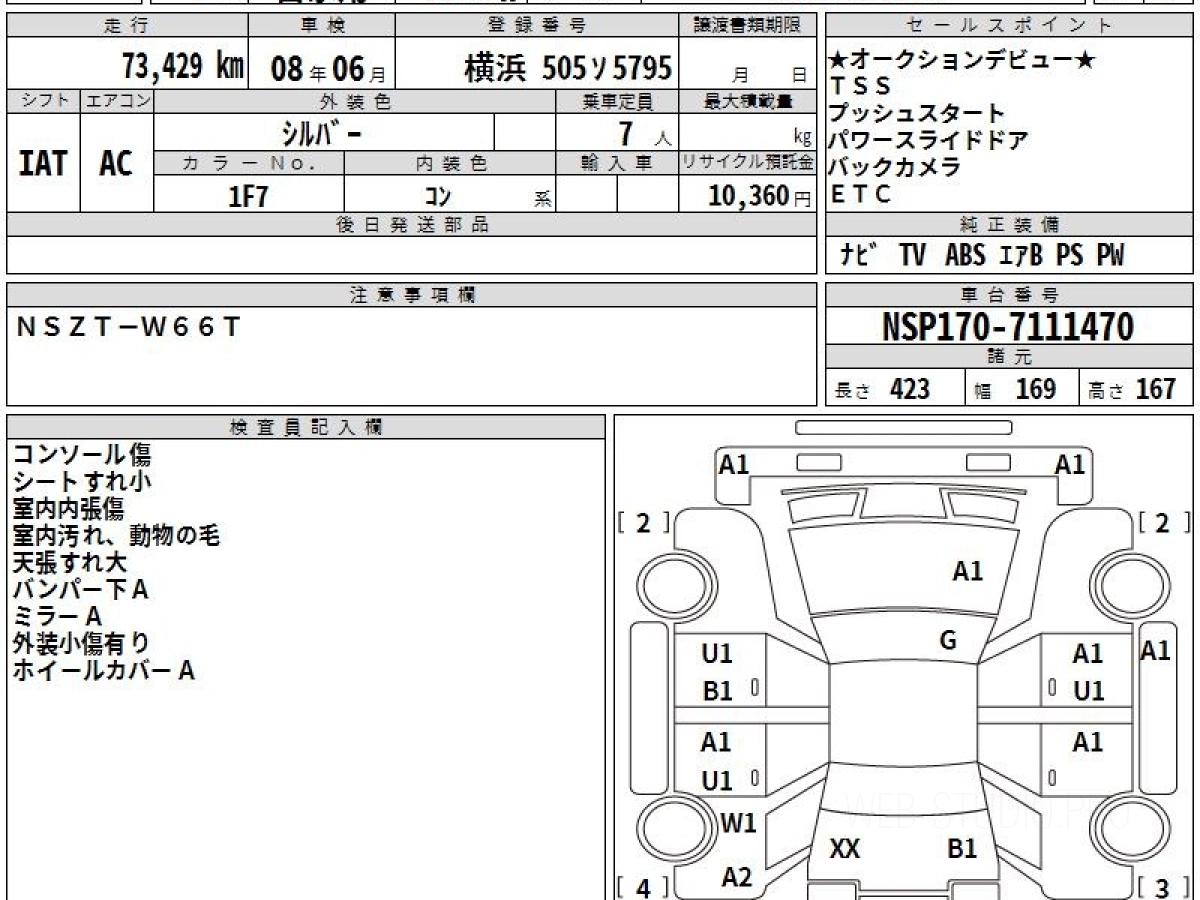
Task: Click ABS in genuine equipment row
Action: (x=965, y=256)
